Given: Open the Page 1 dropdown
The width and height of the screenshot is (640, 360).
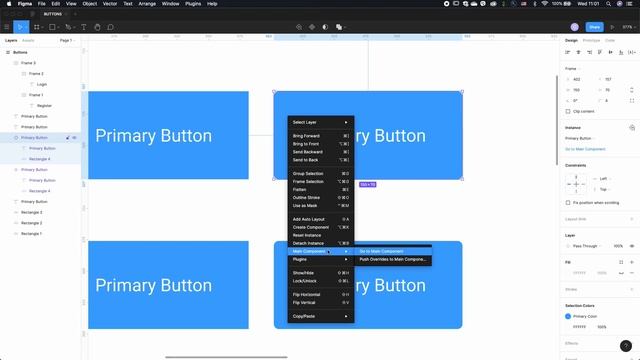Looking at the screenshot, I should pos(67,40).
